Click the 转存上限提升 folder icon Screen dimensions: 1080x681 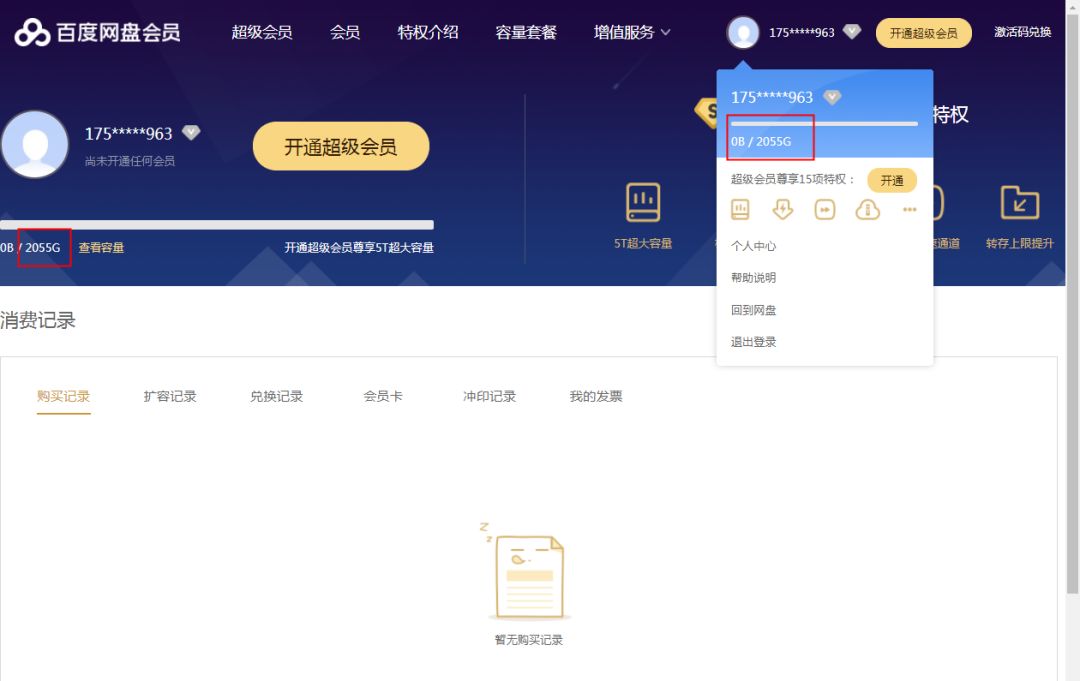(1019, 203)
